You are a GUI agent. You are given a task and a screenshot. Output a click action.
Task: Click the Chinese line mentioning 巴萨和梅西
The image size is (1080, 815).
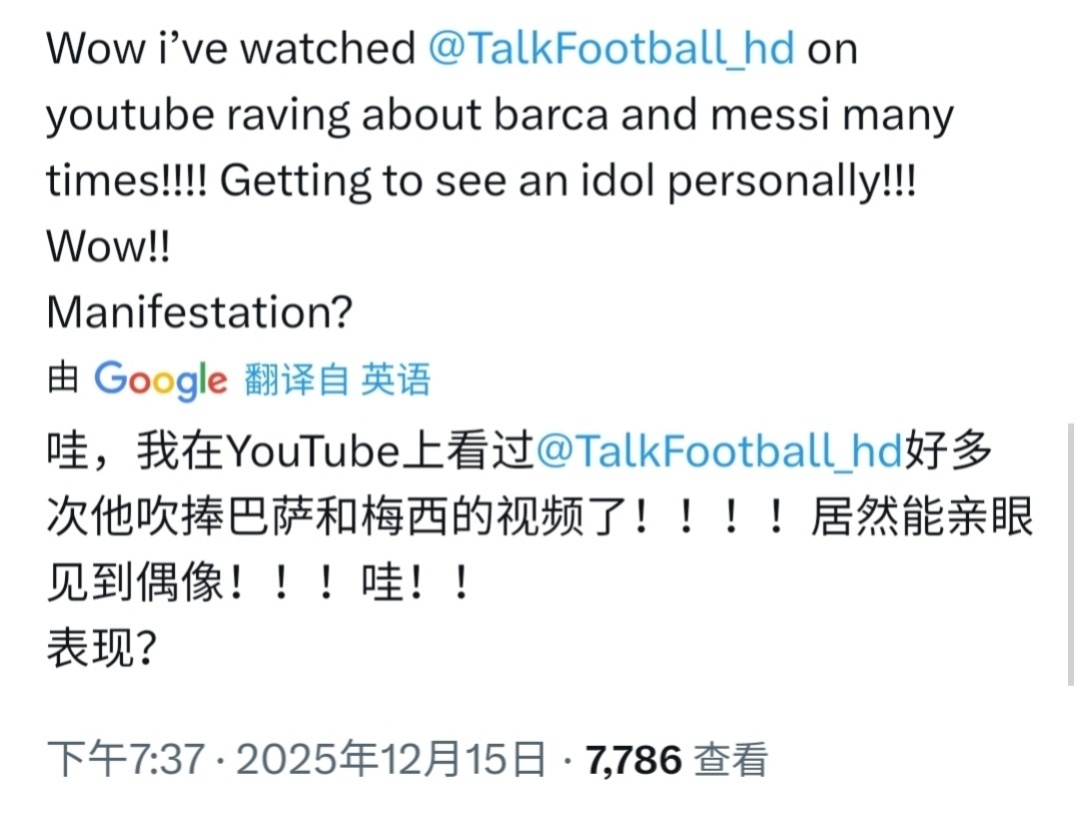(x=540, y=517)
